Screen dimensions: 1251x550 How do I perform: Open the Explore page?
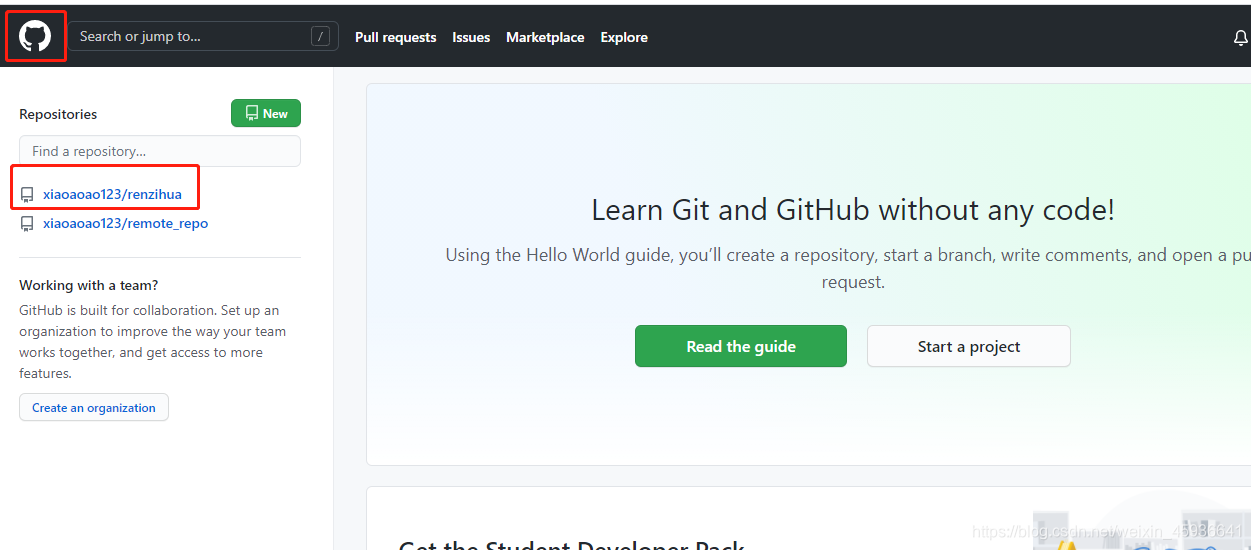click(624, 37)
